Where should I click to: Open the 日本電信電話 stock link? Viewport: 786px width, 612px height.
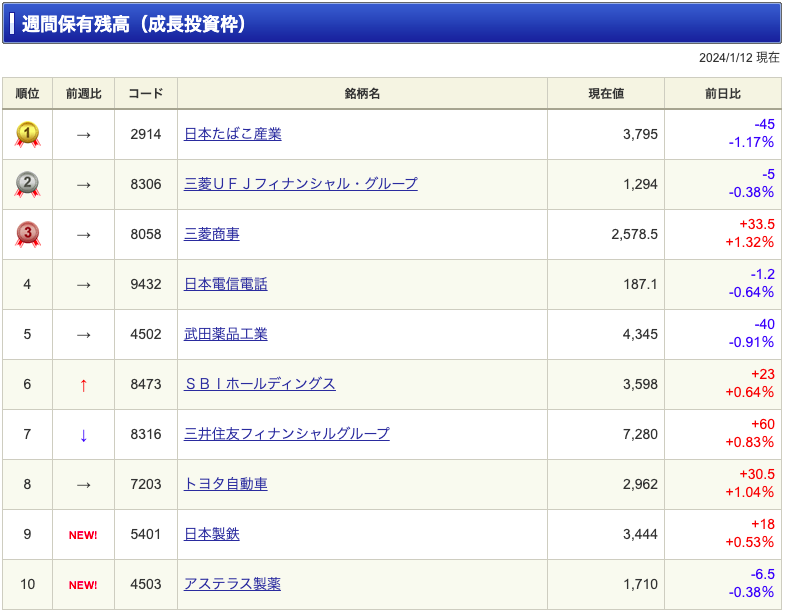click(x=226, y=284)
